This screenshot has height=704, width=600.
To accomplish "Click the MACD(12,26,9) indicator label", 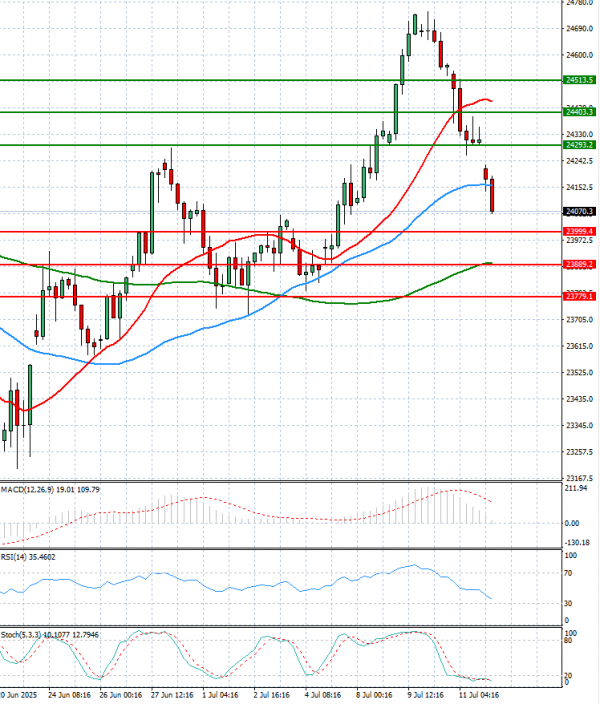I will (50, 489).
